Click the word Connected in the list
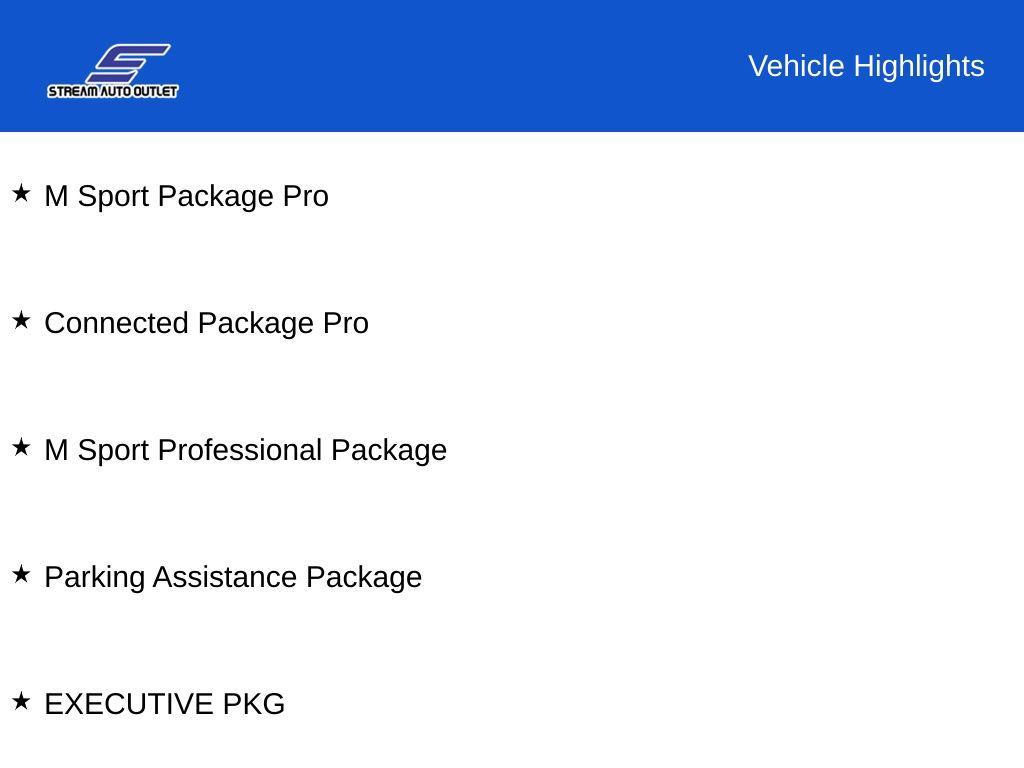Viewport: 1024px width, 768px height. click(117, 323)
